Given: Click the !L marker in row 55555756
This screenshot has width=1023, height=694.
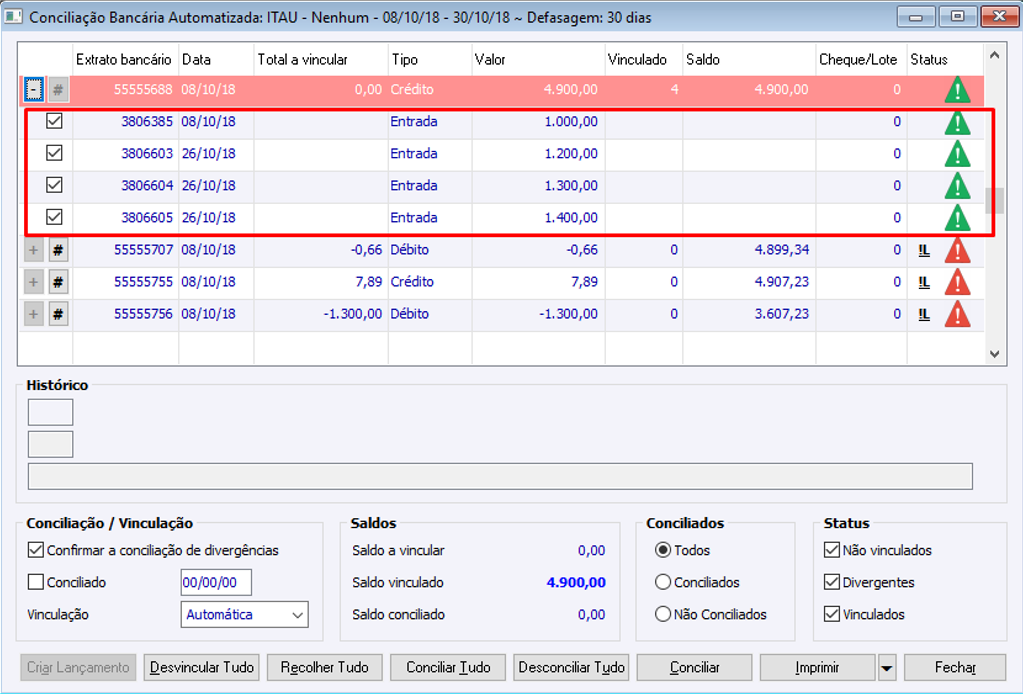Looking at the screenshot, I should (924, 314).
